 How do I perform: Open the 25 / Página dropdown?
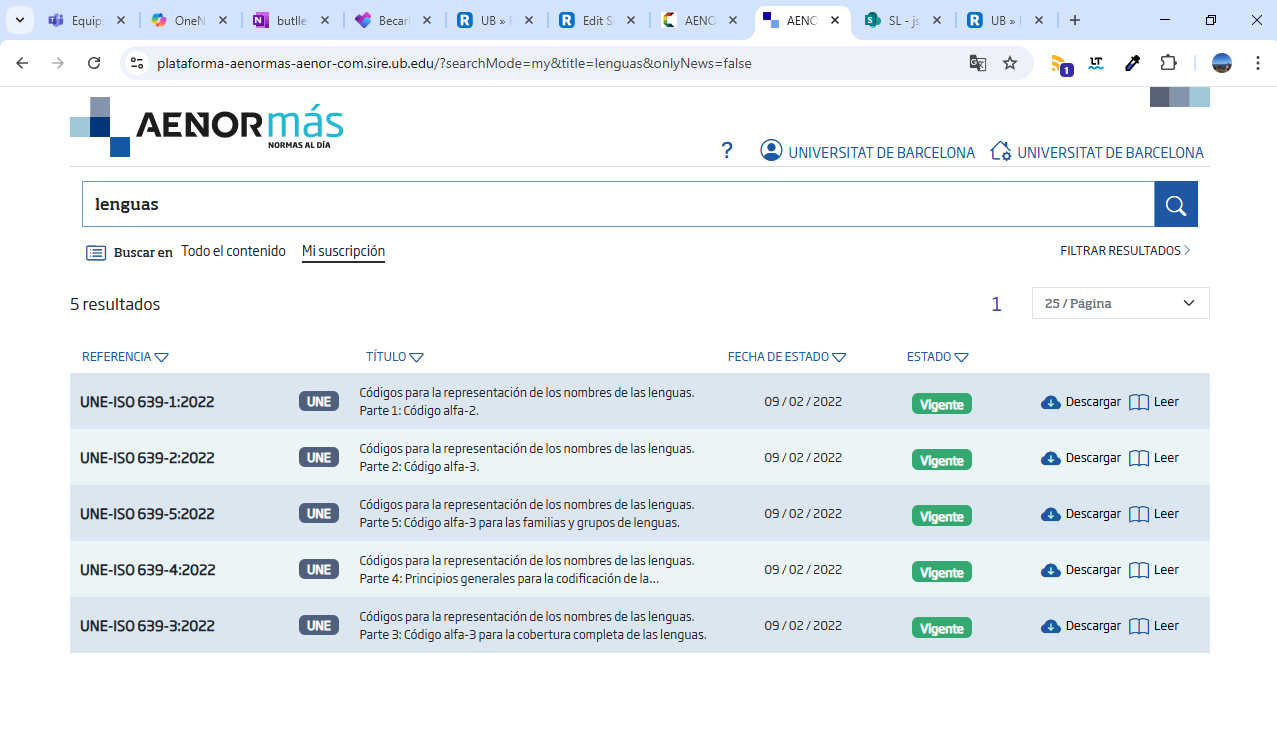(x=1120, y=303)
